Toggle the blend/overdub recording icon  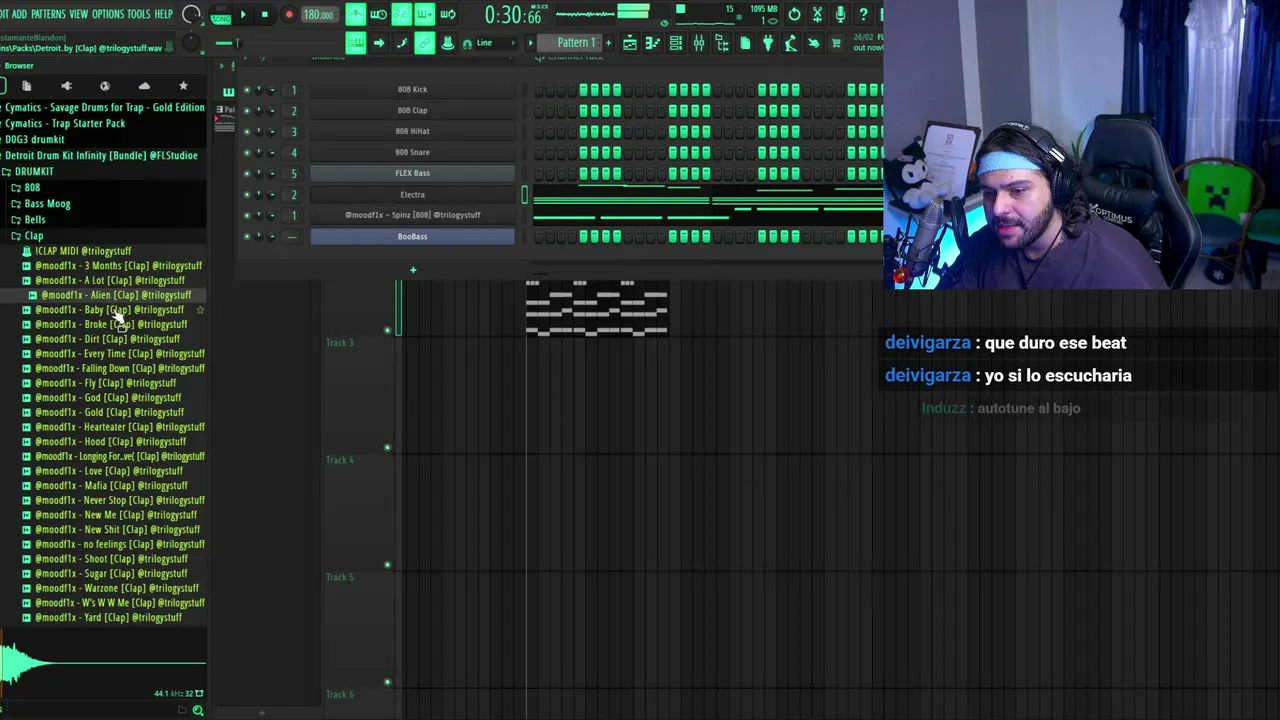pyautogui.click(x=424, y=14)
